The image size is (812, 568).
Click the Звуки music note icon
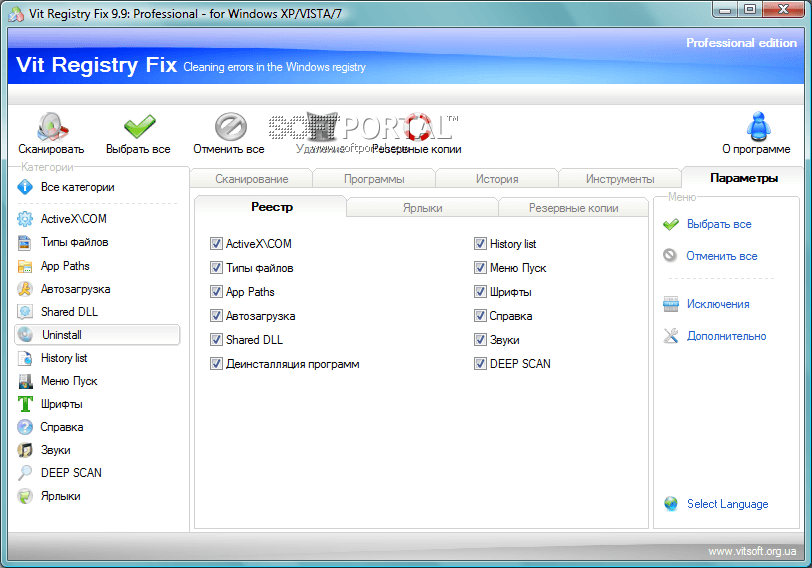coord(25,450)
